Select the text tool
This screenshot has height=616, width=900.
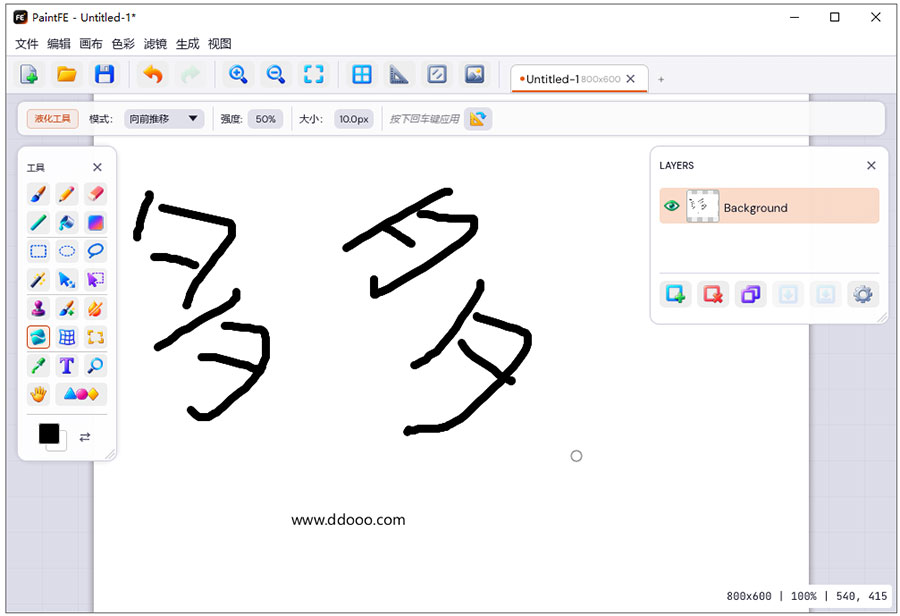[x=67, y=365]
